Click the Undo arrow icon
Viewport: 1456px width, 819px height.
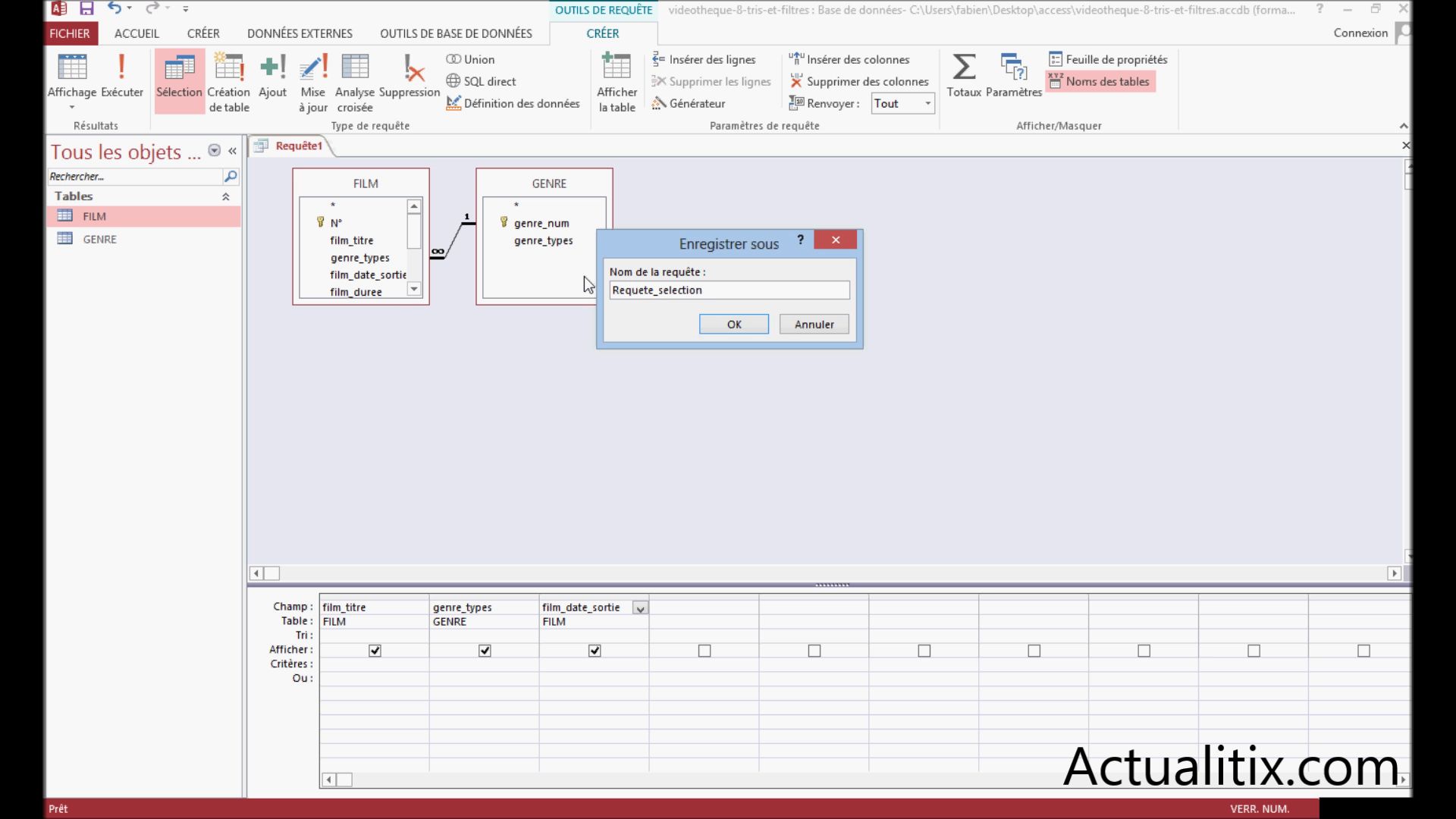(x=114, y=8)
